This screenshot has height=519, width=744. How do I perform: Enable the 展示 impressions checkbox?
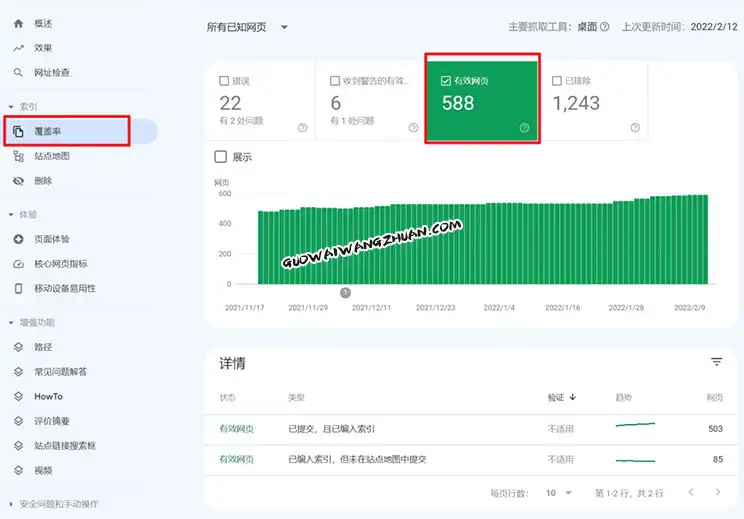click(x=221, y=157)
